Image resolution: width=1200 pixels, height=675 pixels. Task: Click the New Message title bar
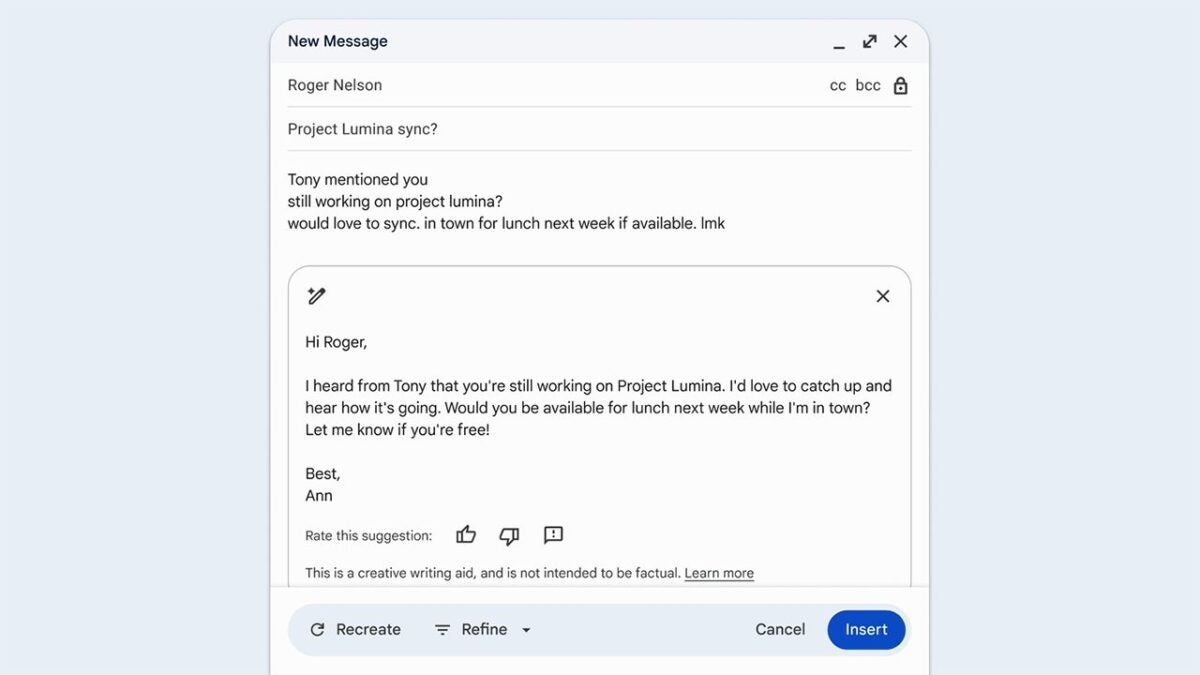coord(337,41)
